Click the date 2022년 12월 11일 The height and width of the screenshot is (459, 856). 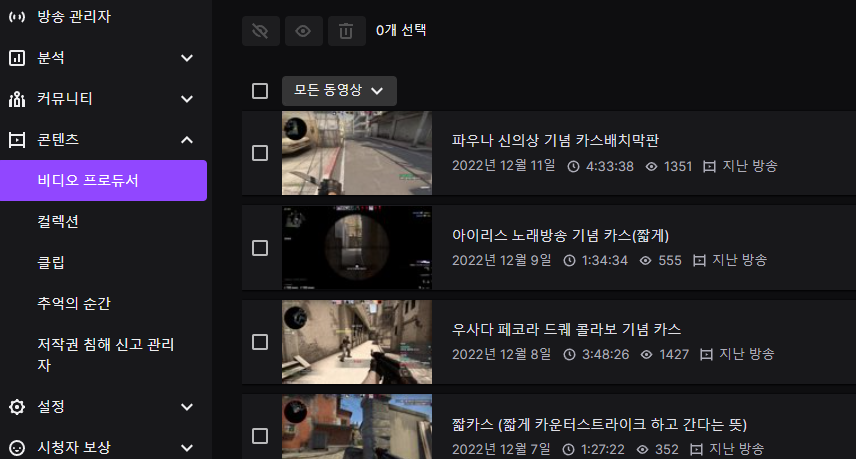(503, 165)
